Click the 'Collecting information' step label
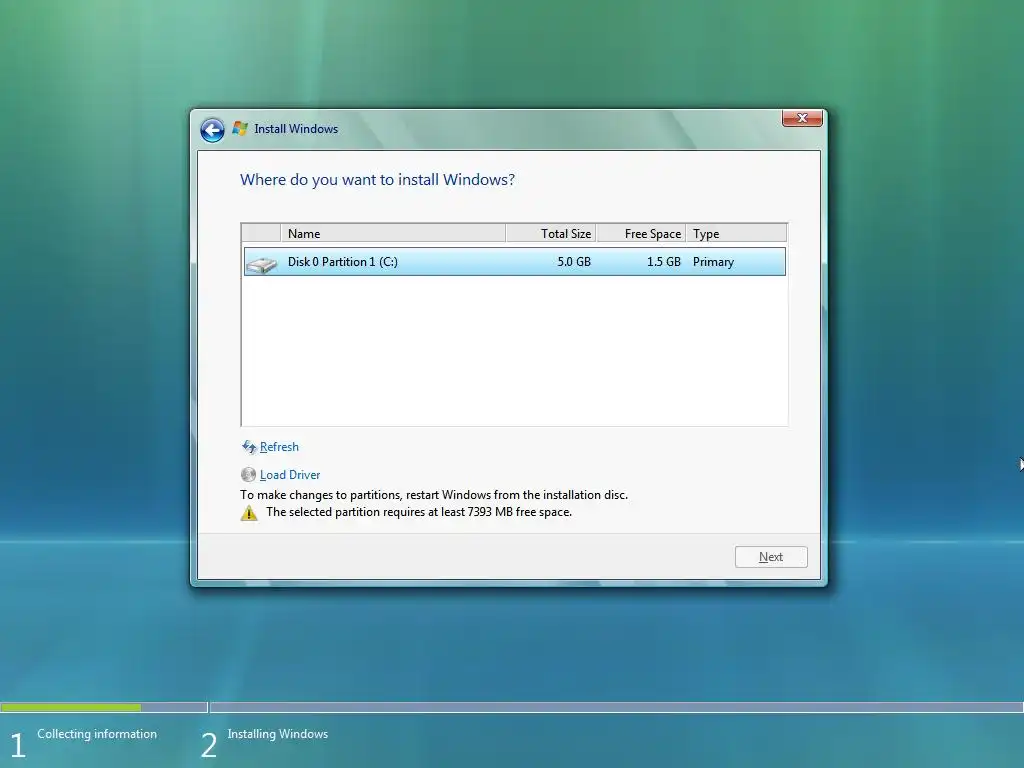 click(x=97, y=734)
